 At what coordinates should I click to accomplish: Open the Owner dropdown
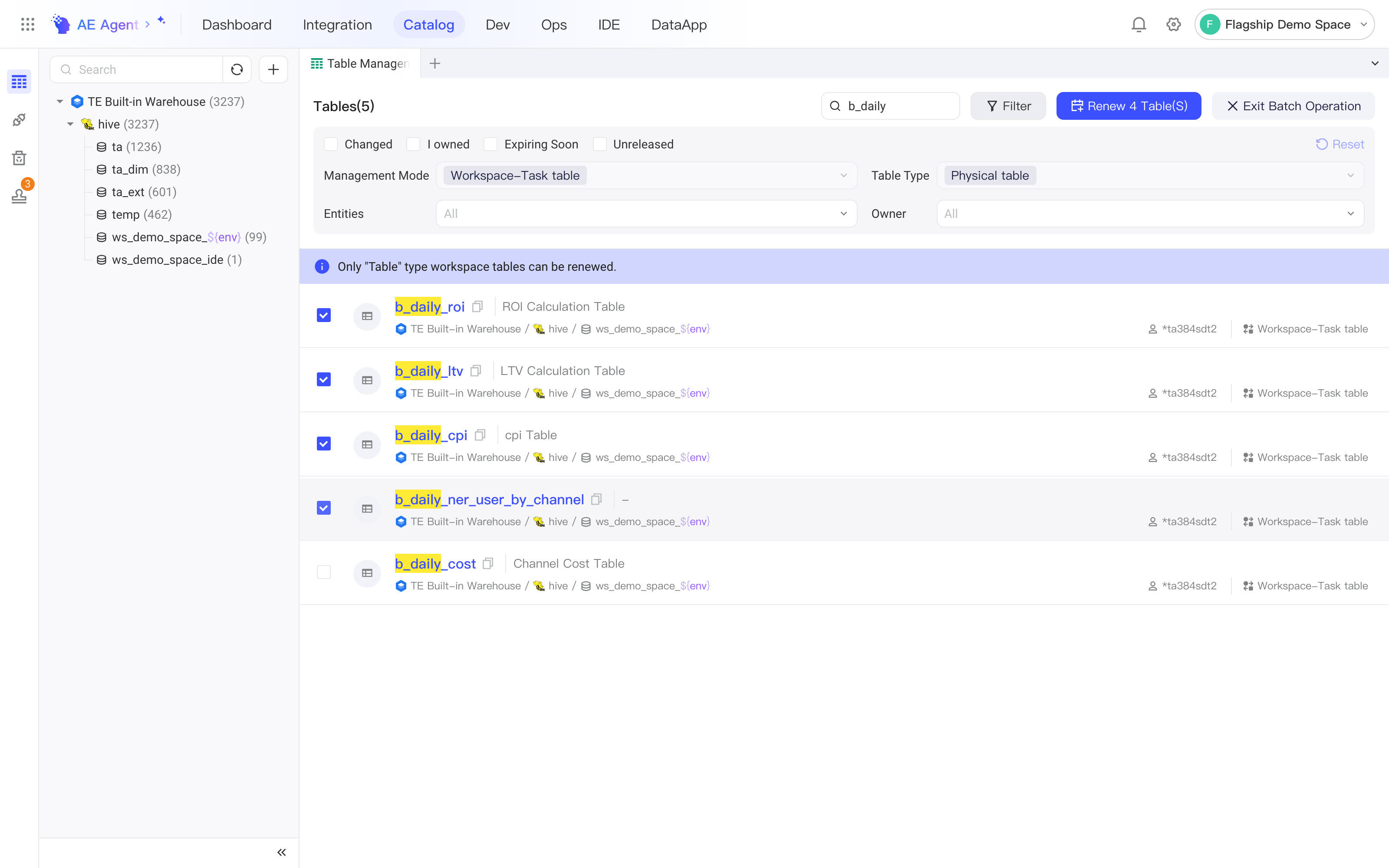(1150, 214)
